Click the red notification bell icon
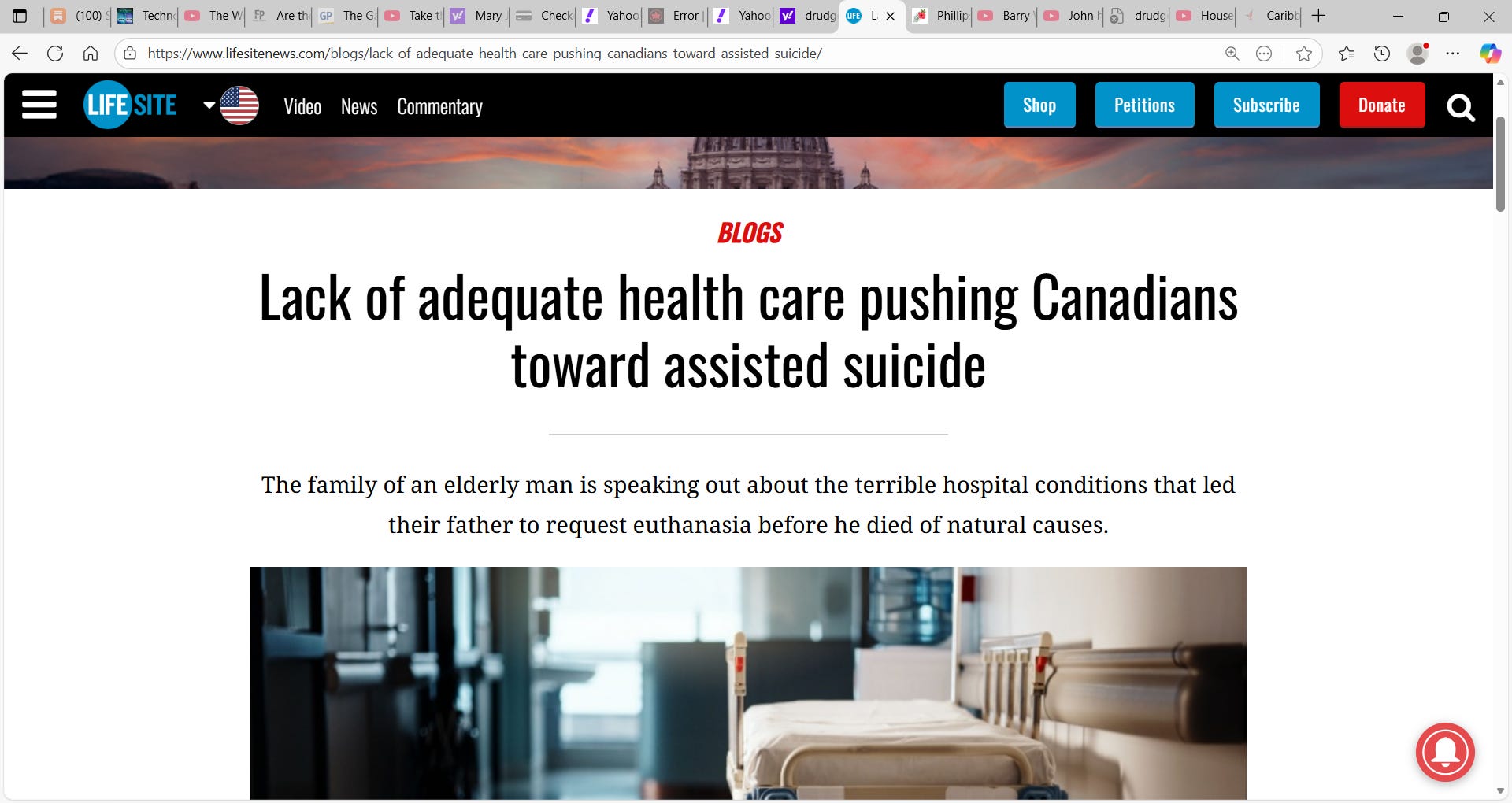Screen dimensions: 1512x803 pos(1445,752)
